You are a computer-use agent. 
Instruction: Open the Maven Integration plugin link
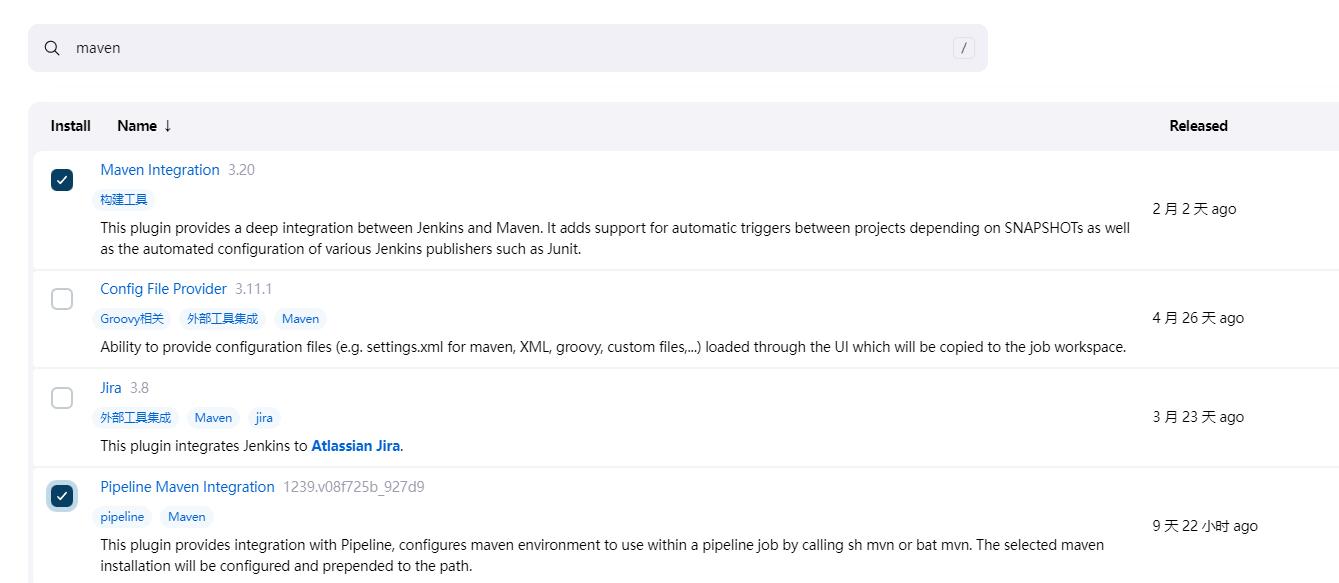[x=160, y=170]
